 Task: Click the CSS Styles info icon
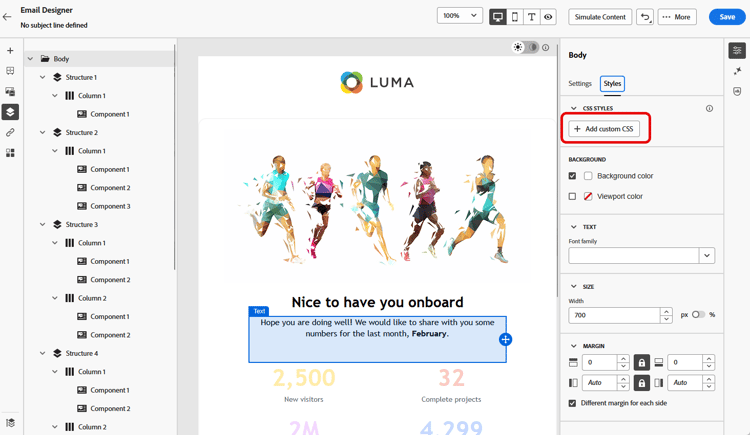pyautogui.click(x=709, y=109)
